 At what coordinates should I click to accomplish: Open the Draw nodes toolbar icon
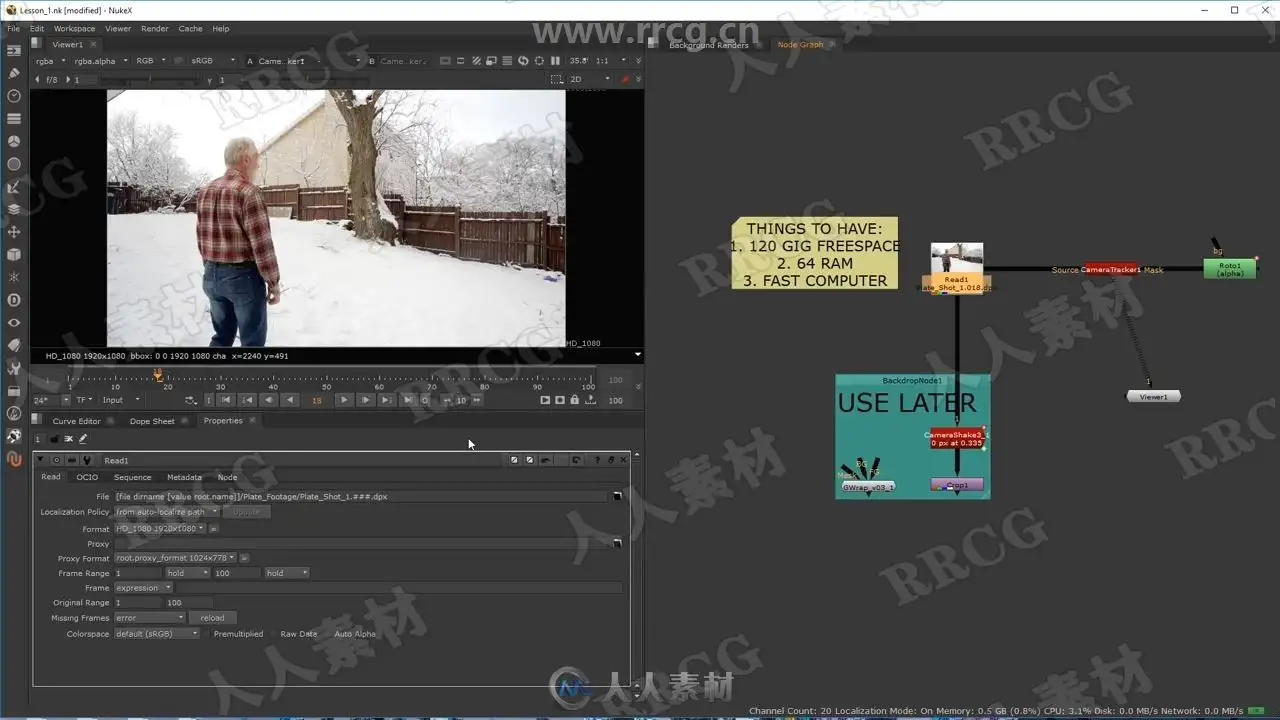[x=14, y=73]
